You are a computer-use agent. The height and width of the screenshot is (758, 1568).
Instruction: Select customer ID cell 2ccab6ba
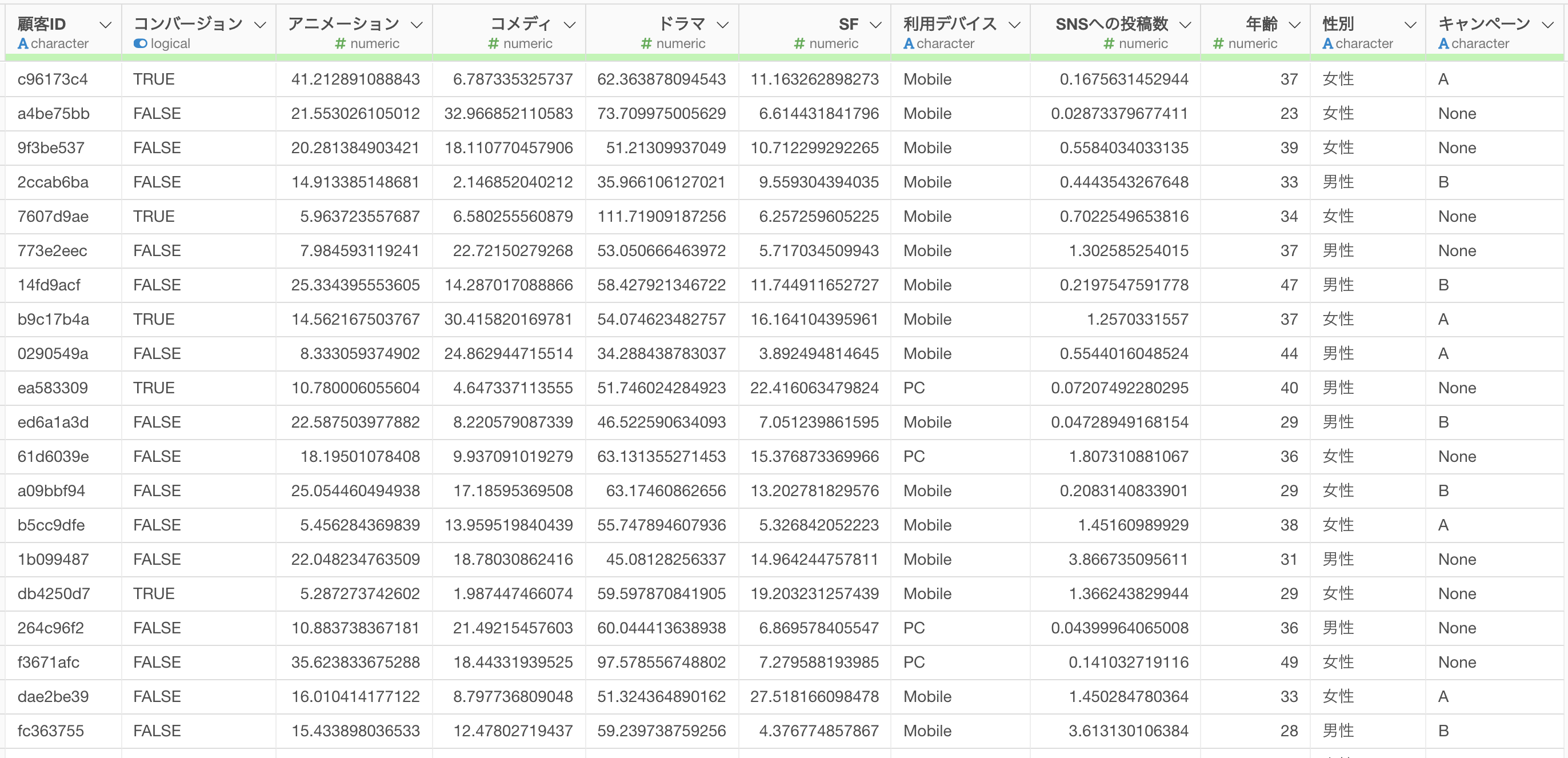(x=53, y=182)
